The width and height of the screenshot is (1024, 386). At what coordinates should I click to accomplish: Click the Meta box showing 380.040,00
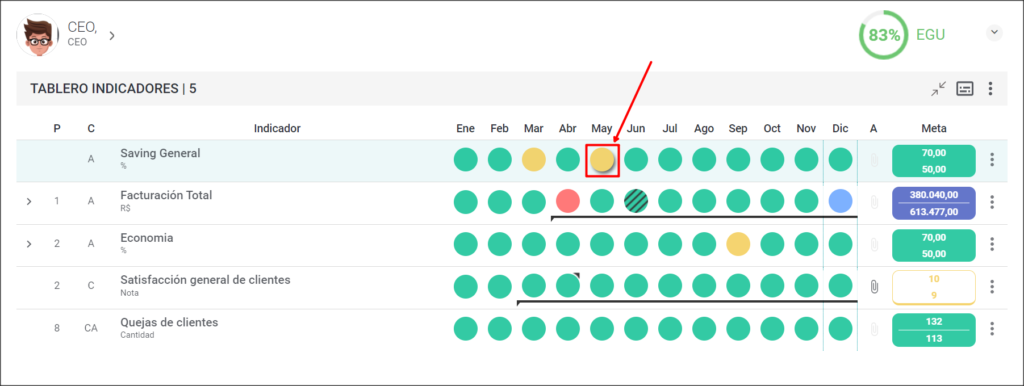pyautogui.click(x=933, y=203)
